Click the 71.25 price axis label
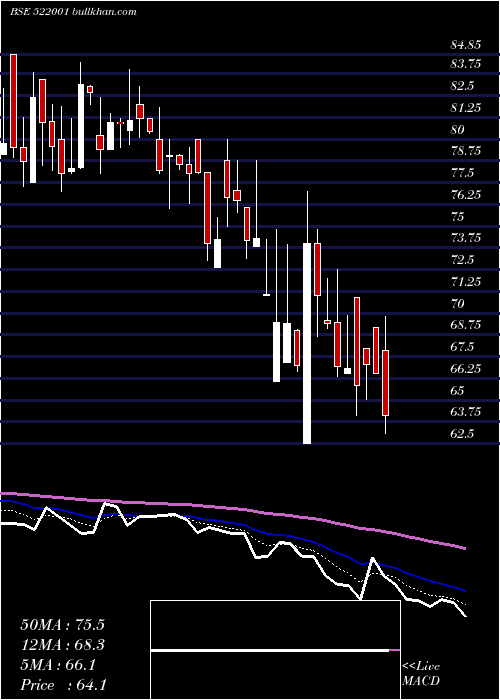The image size is (500, 700). (x=466, y=282)
